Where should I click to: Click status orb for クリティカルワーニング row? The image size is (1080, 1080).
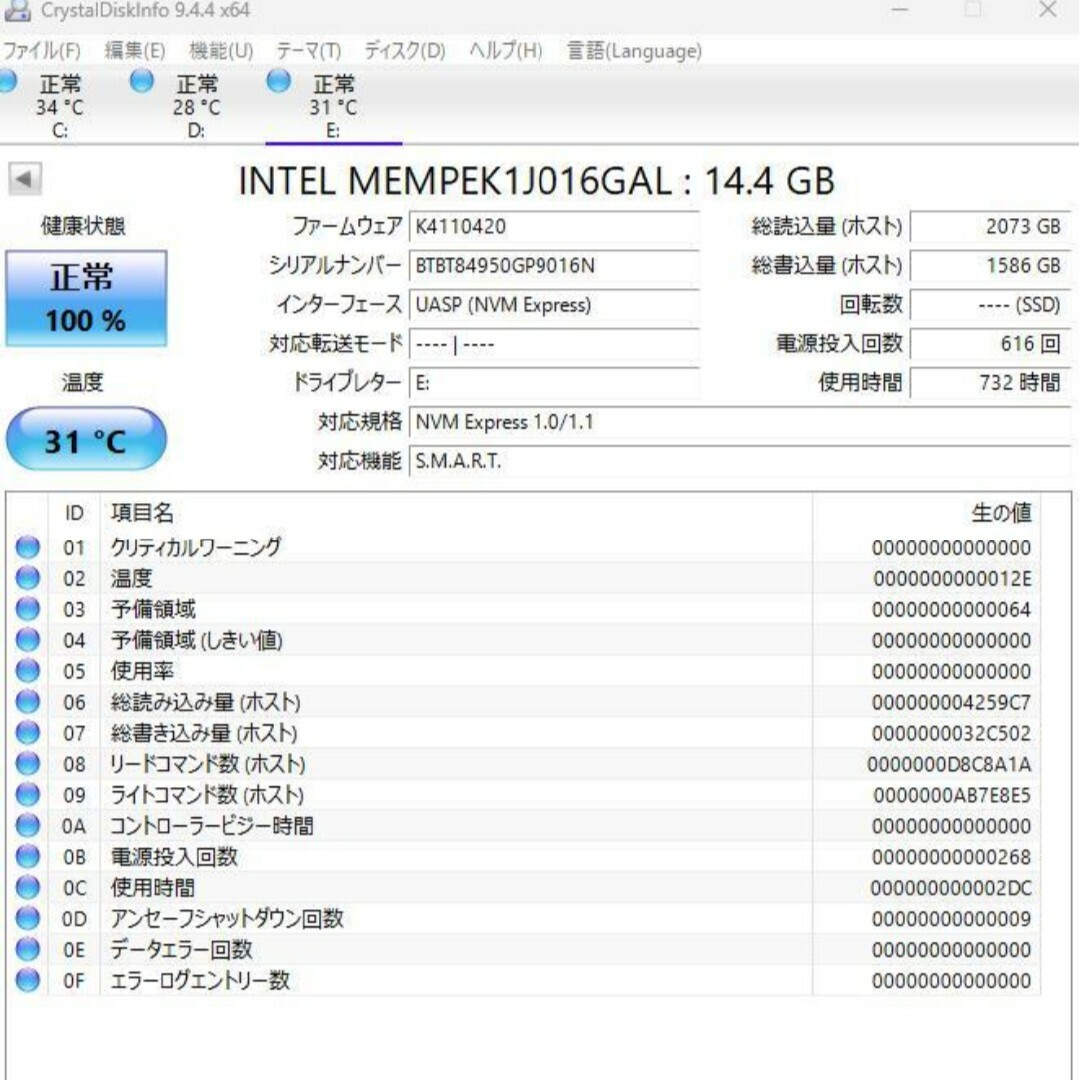coord(28,548)
